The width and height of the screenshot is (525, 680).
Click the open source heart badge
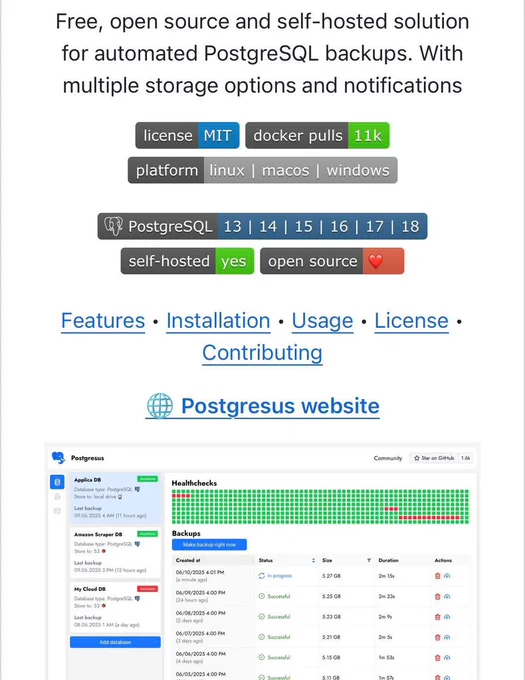click(x=332, y=261)
